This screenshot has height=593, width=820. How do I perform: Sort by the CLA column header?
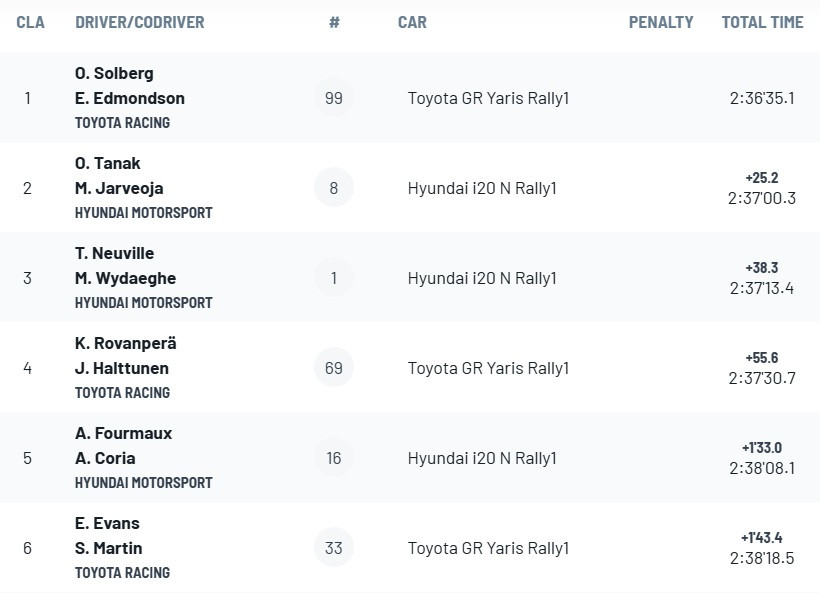point(31,22)
